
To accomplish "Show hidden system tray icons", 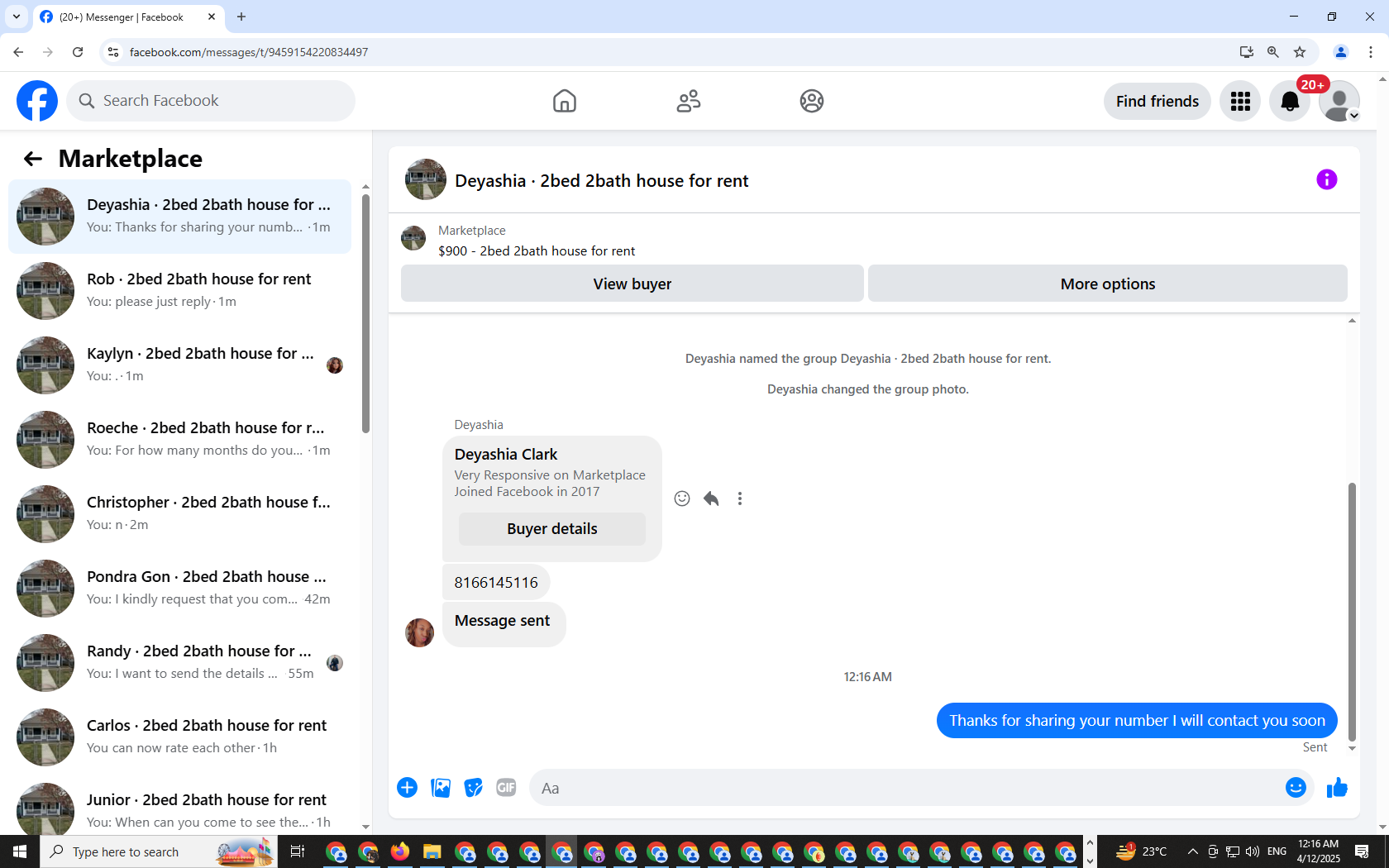I will (1192, 851).
